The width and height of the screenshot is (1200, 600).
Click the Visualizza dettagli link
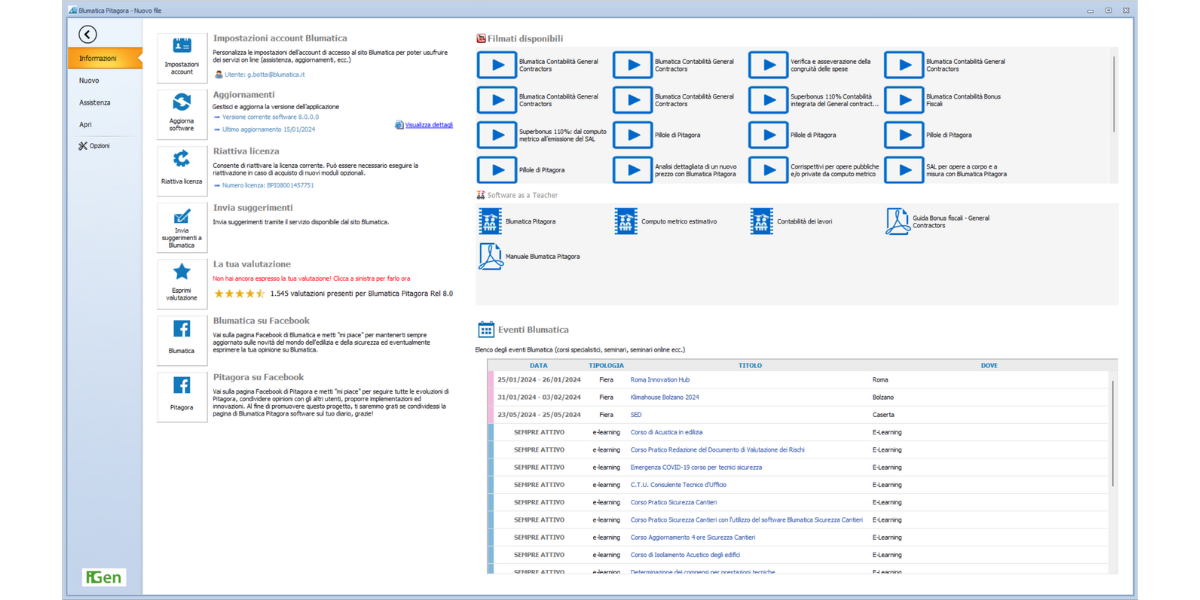point(428,125)
